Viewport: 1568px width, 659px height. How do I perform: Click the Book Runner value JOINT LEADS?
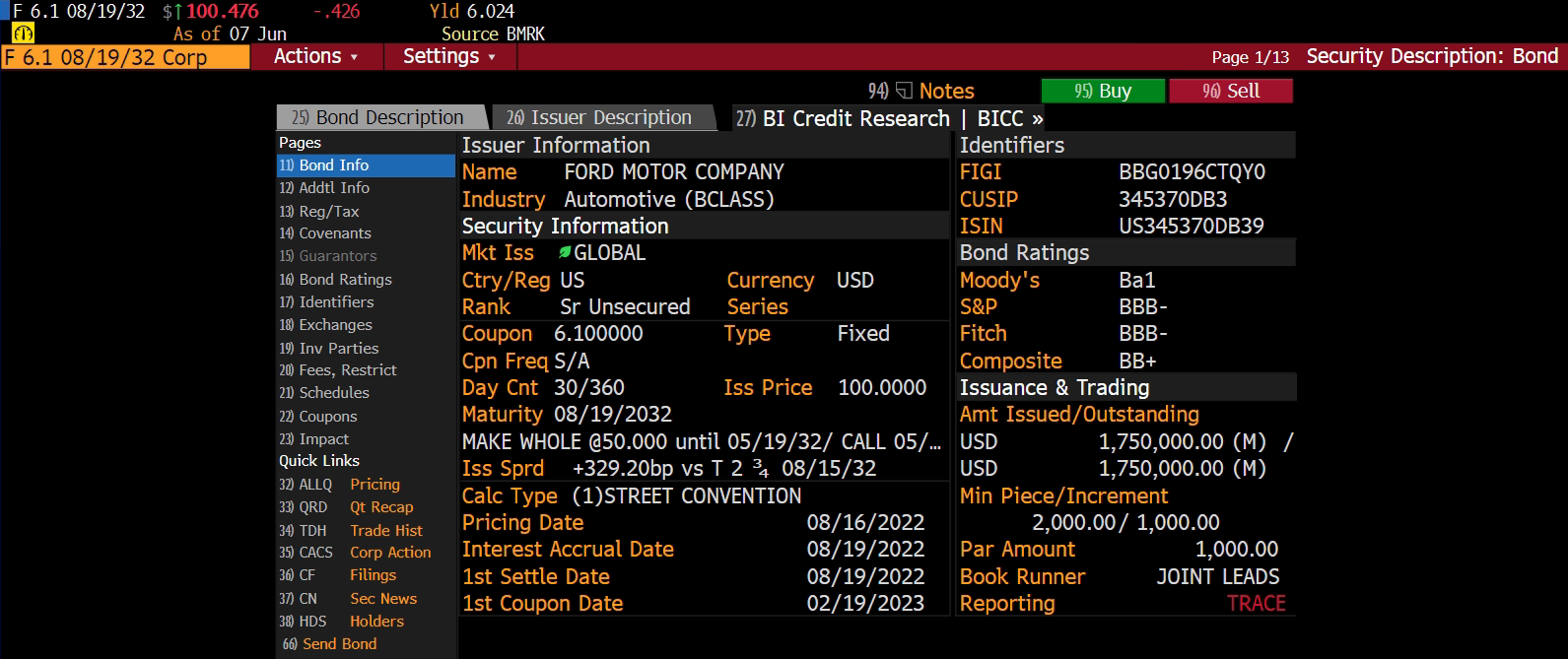pos(1218,577)
